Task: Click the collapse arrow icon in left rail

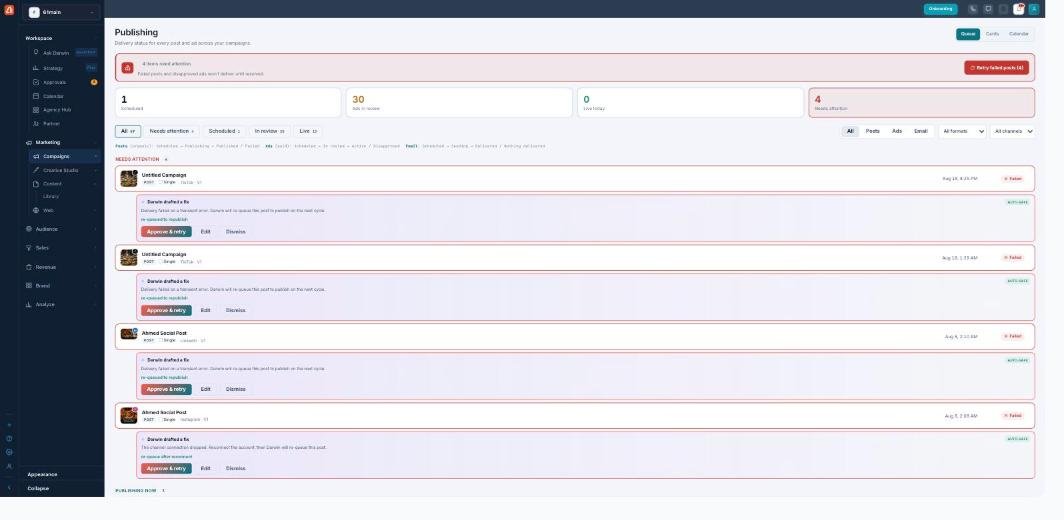Action: [9, 488]
